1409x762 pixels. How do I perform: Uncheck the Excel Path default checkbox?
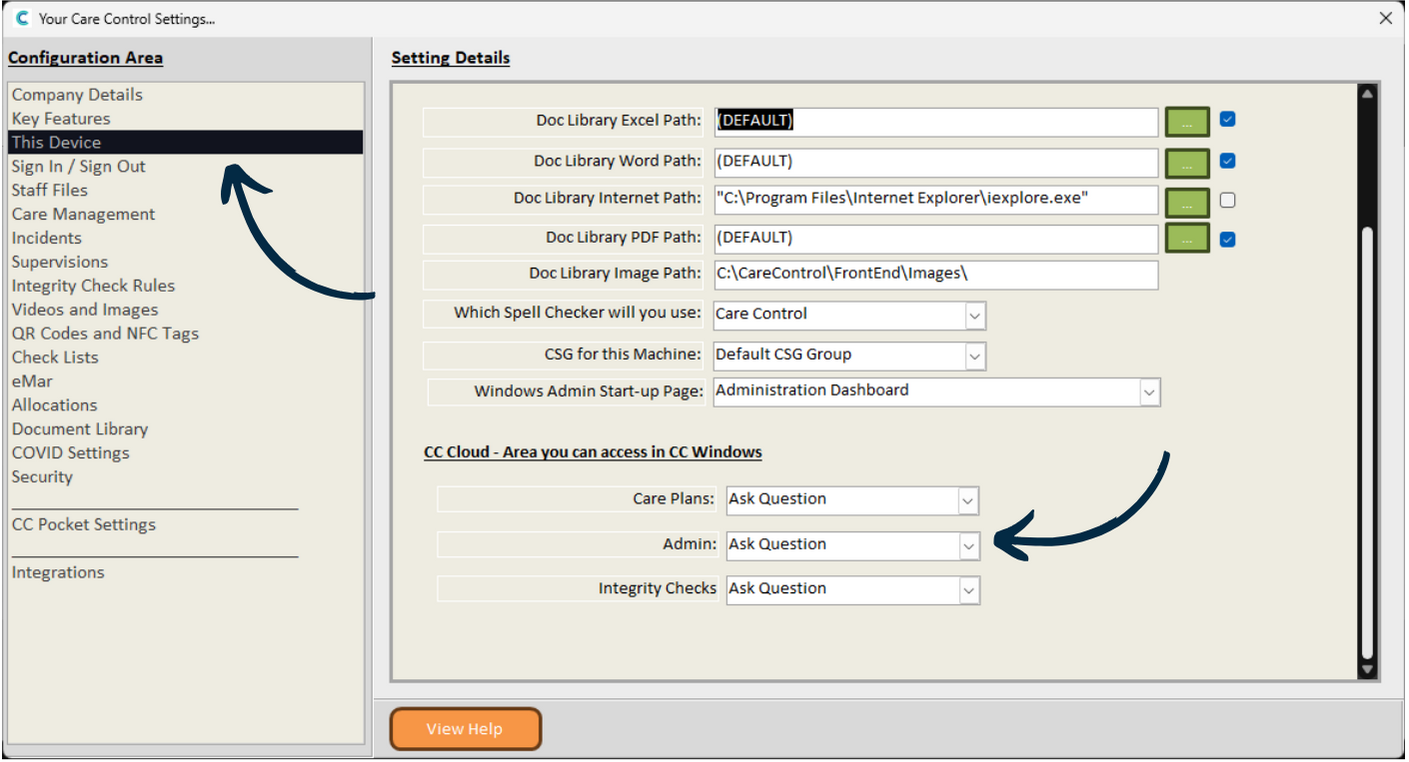pos(1228,119)
